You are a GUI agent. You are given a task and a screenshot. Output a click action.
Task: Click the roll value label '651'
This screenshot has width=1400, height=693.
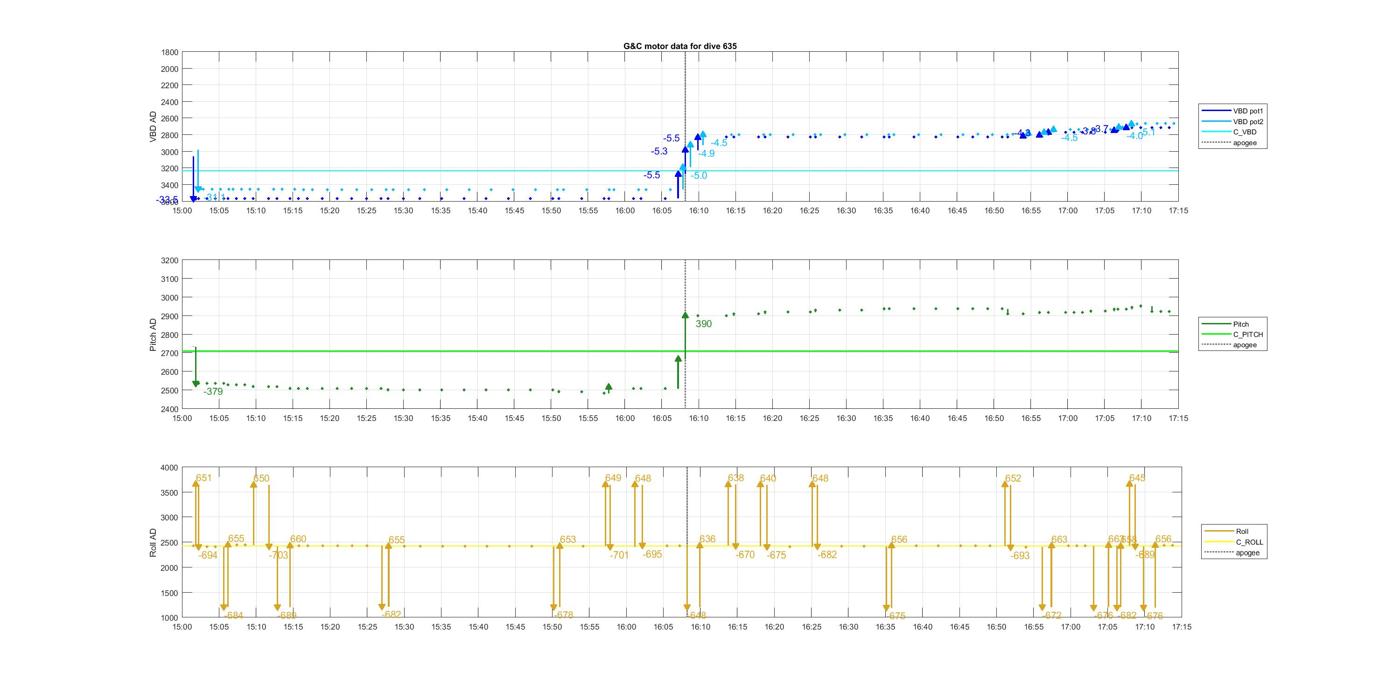point(204,478)
